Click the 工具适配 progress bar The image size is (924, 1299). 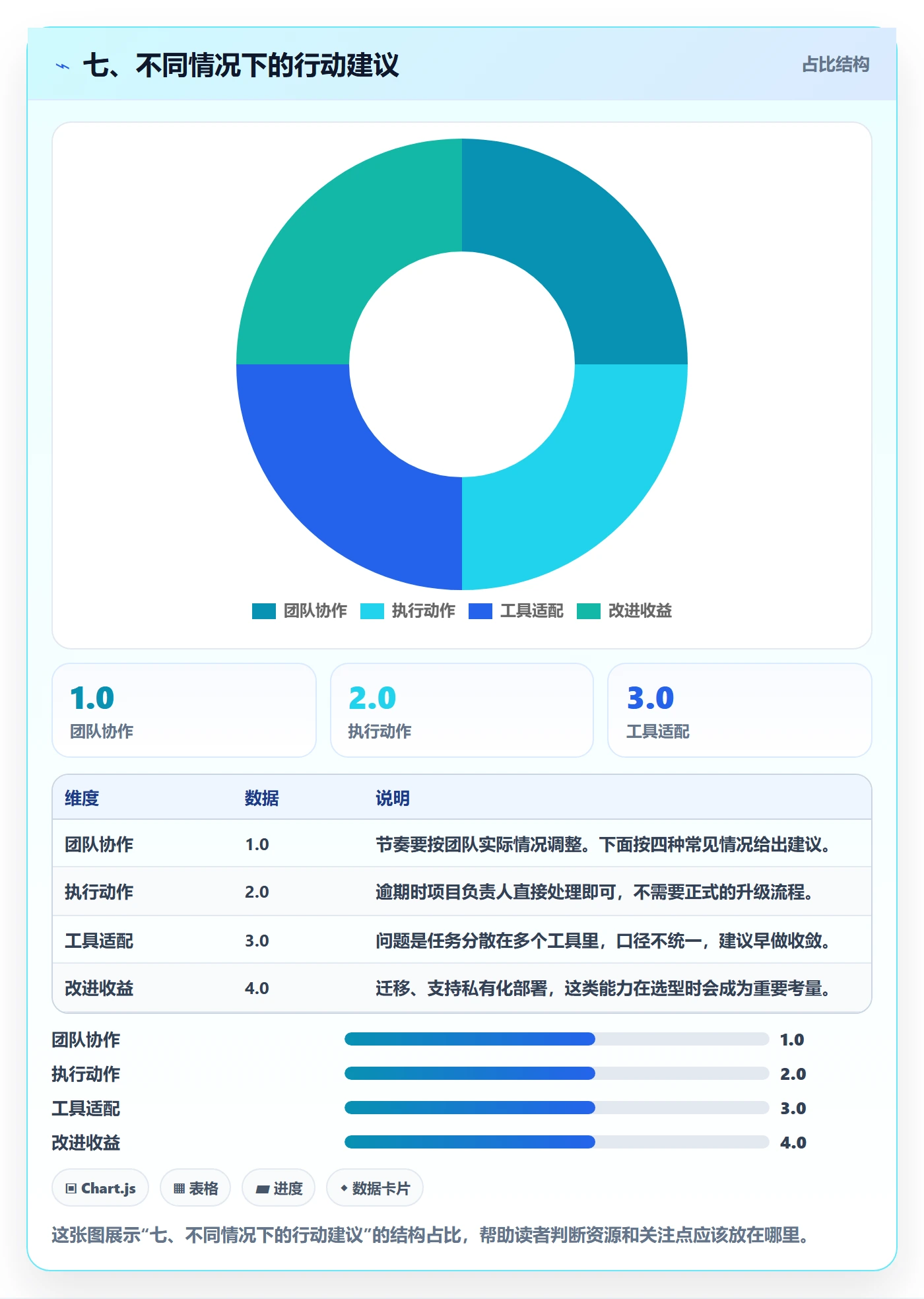pyautogui.click(x=556, y=1108)
